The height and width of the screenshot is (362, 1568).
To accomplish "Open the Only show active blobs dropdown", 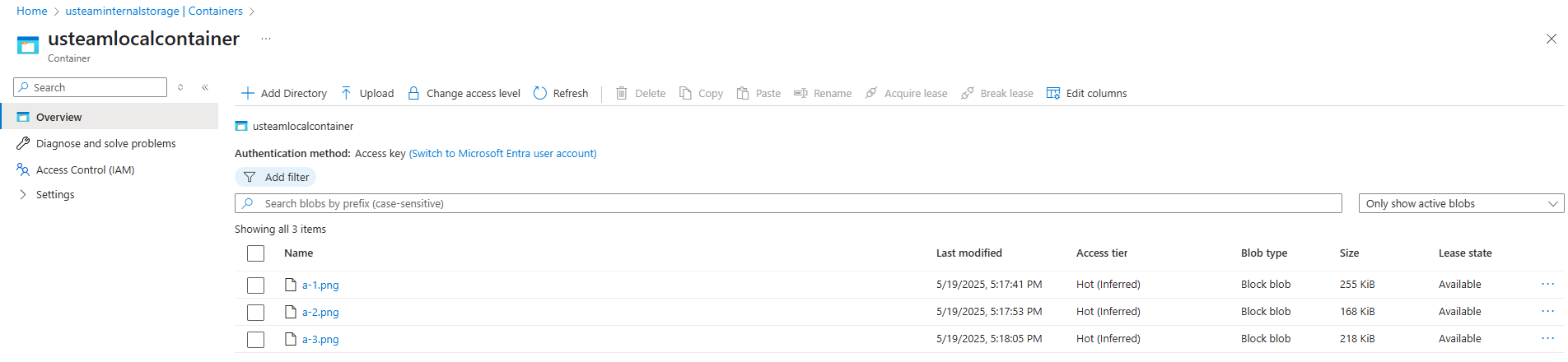I will [1461, 203].
